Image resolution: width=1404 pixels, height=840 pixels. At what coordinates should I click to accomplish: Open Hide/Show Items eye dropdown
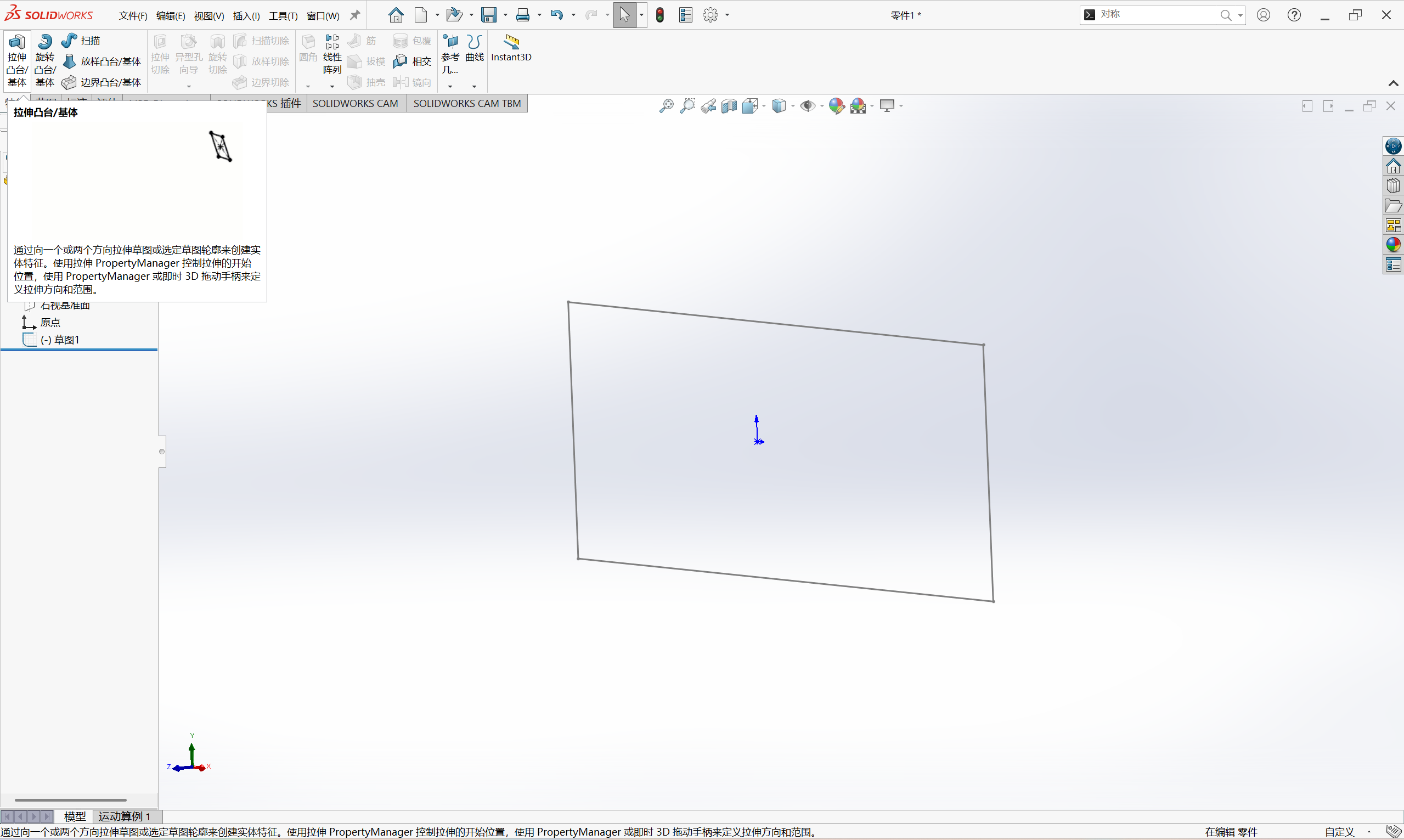pos(822,106)
